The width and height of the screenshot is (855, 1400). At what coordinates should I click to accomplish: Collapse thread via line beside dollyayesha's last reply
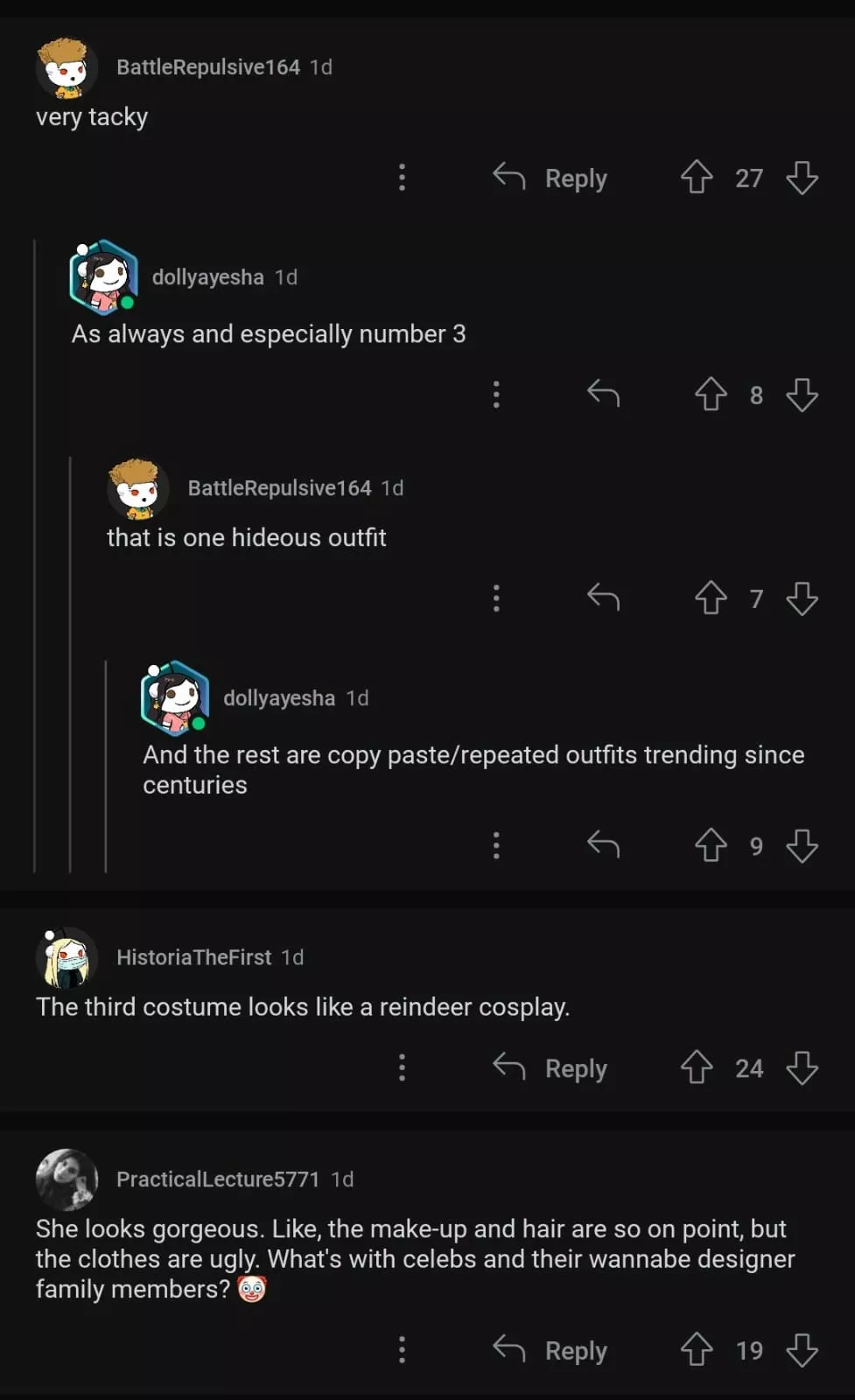106,766
